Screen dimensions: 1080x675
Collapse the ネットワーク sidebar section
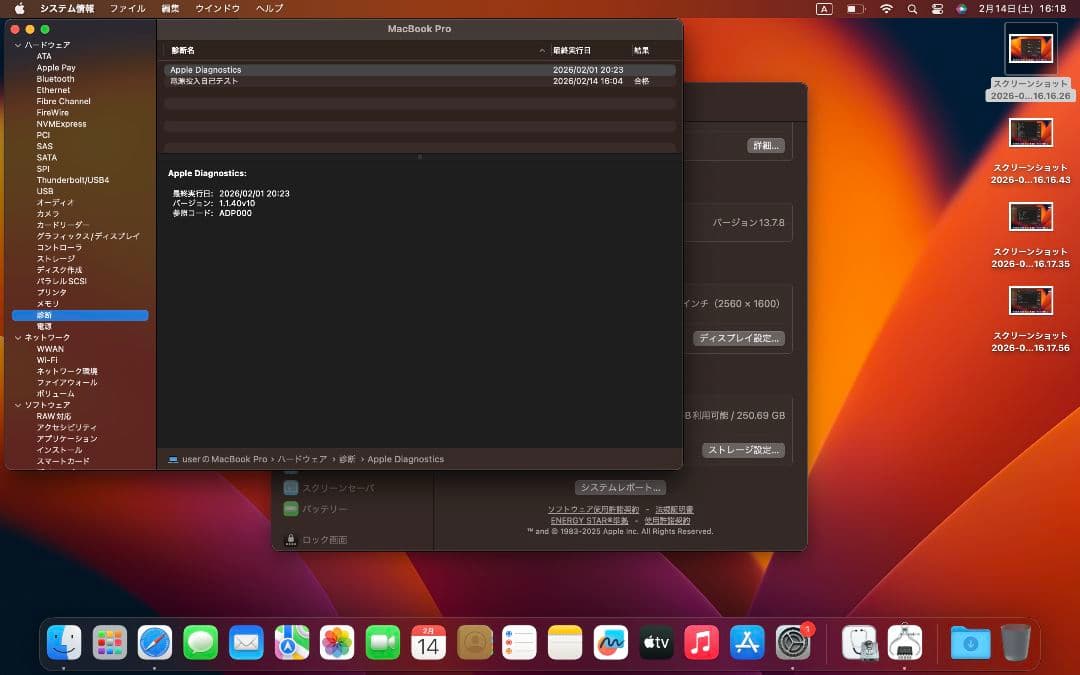pos(16,337)
